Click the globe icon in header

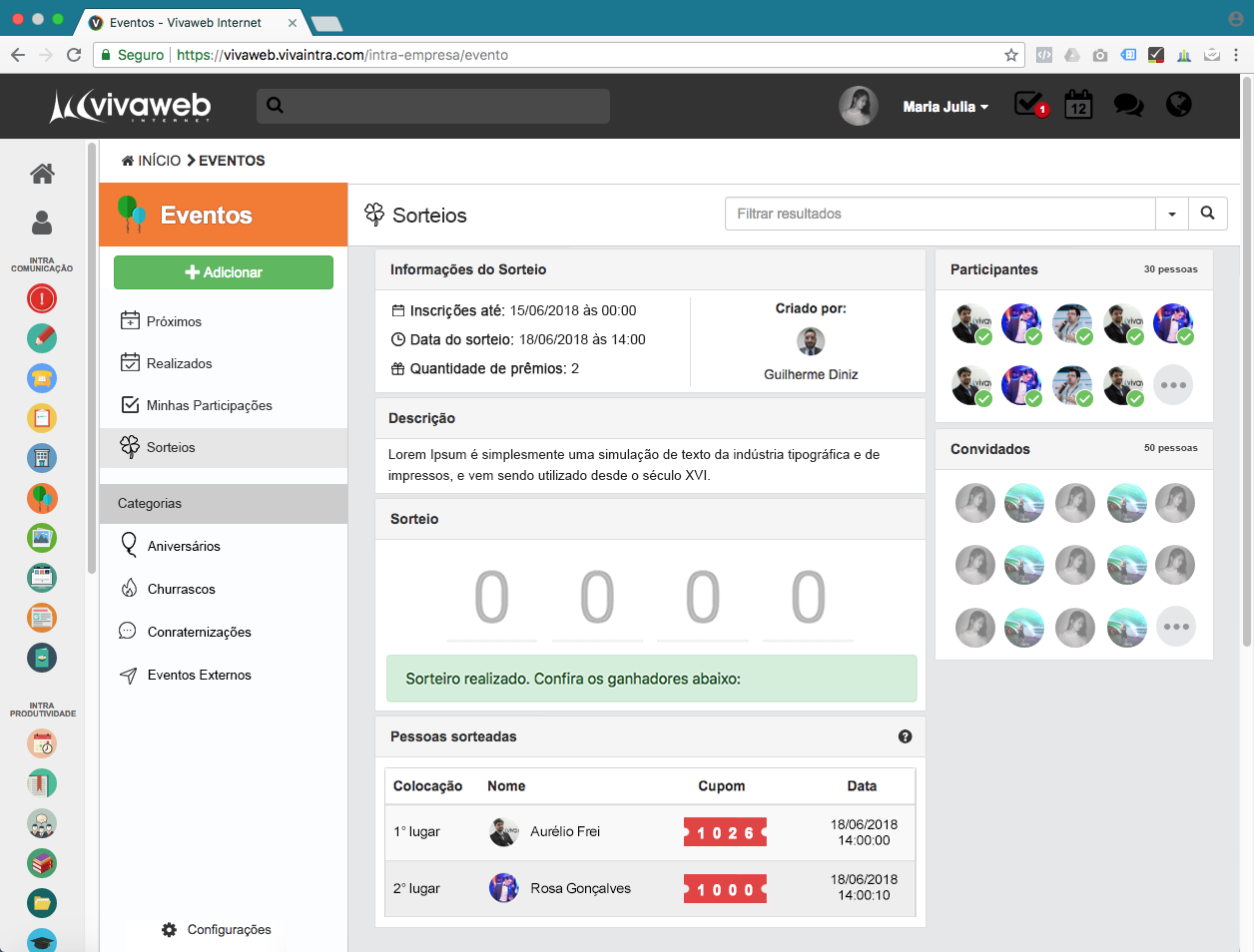(x=1179, y=105)
